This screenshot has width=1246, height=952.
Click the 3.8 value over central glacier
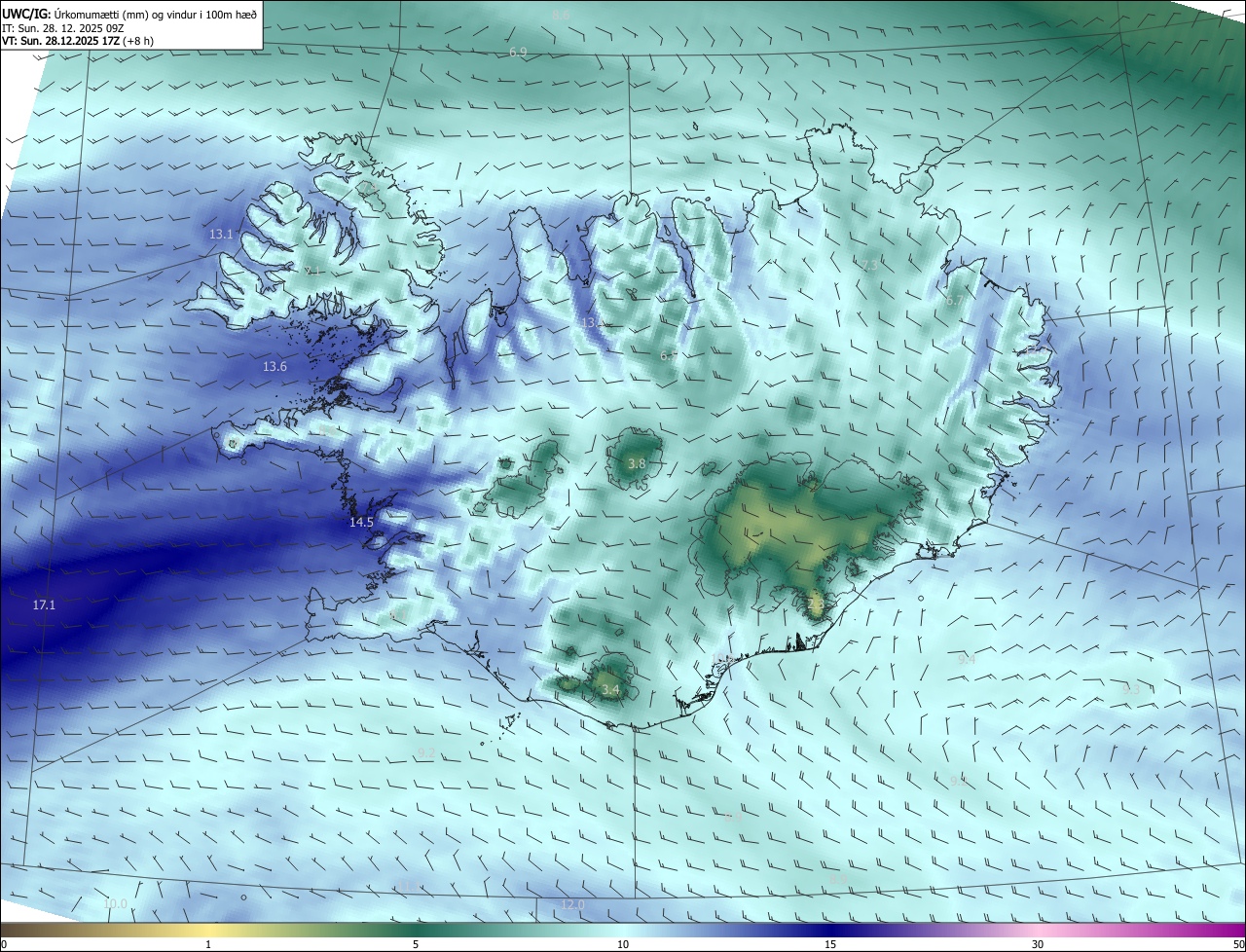(x=637, y=464)
